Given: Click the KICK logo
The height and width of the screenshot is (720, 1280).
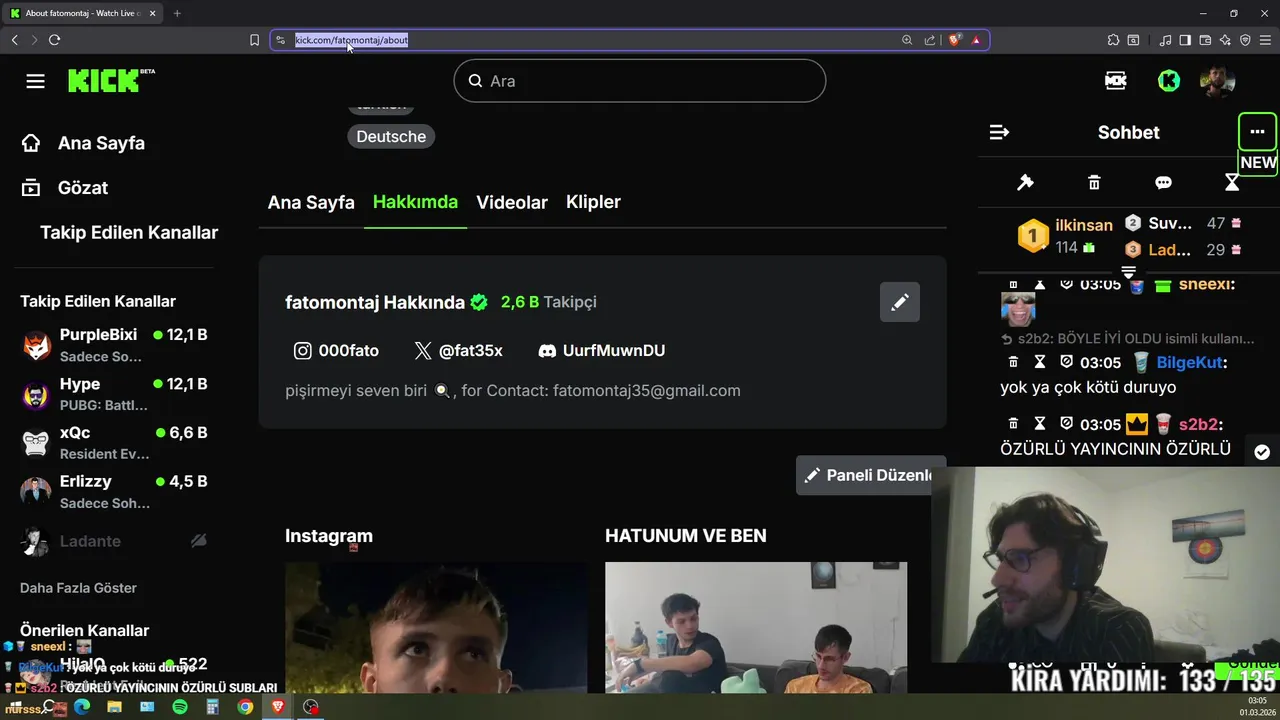Looking at the screenshot, I should coord(111,80).
